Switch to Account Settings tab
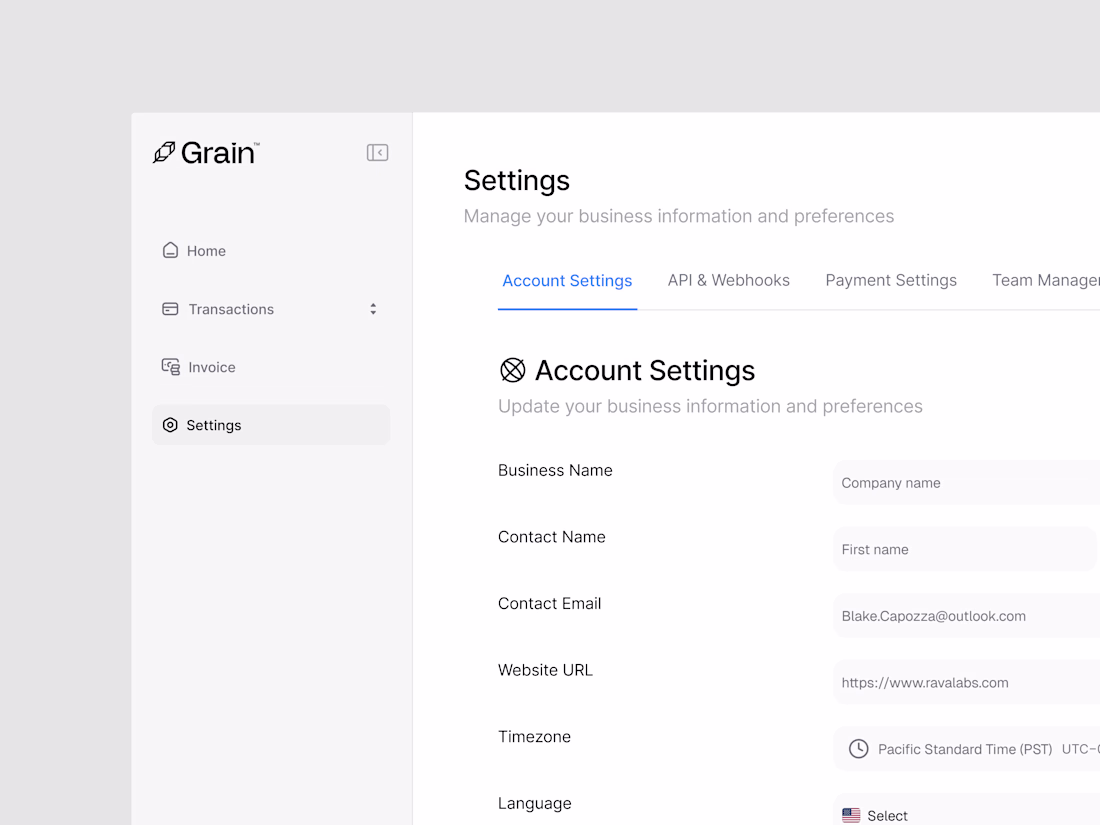Screen dimensions: 1100x825 point(567,281)
